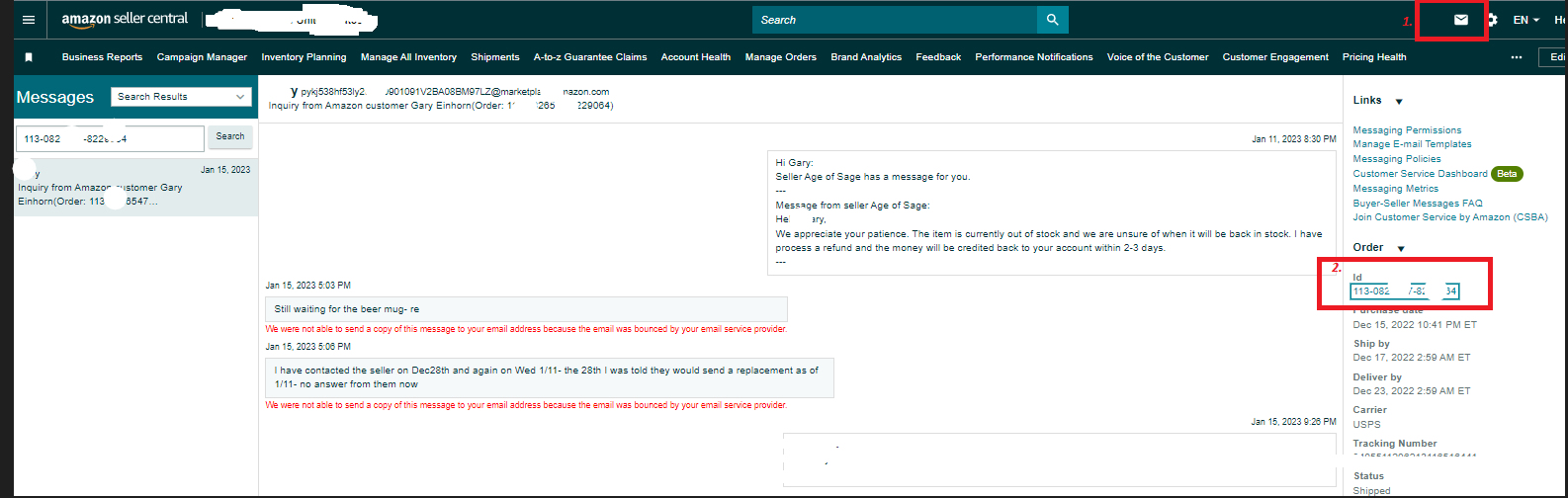Click the Jan 15, 2023 5:03 PM timestamp
The width and height of the screenshot is (1568, 498).
tap(307, 286)
